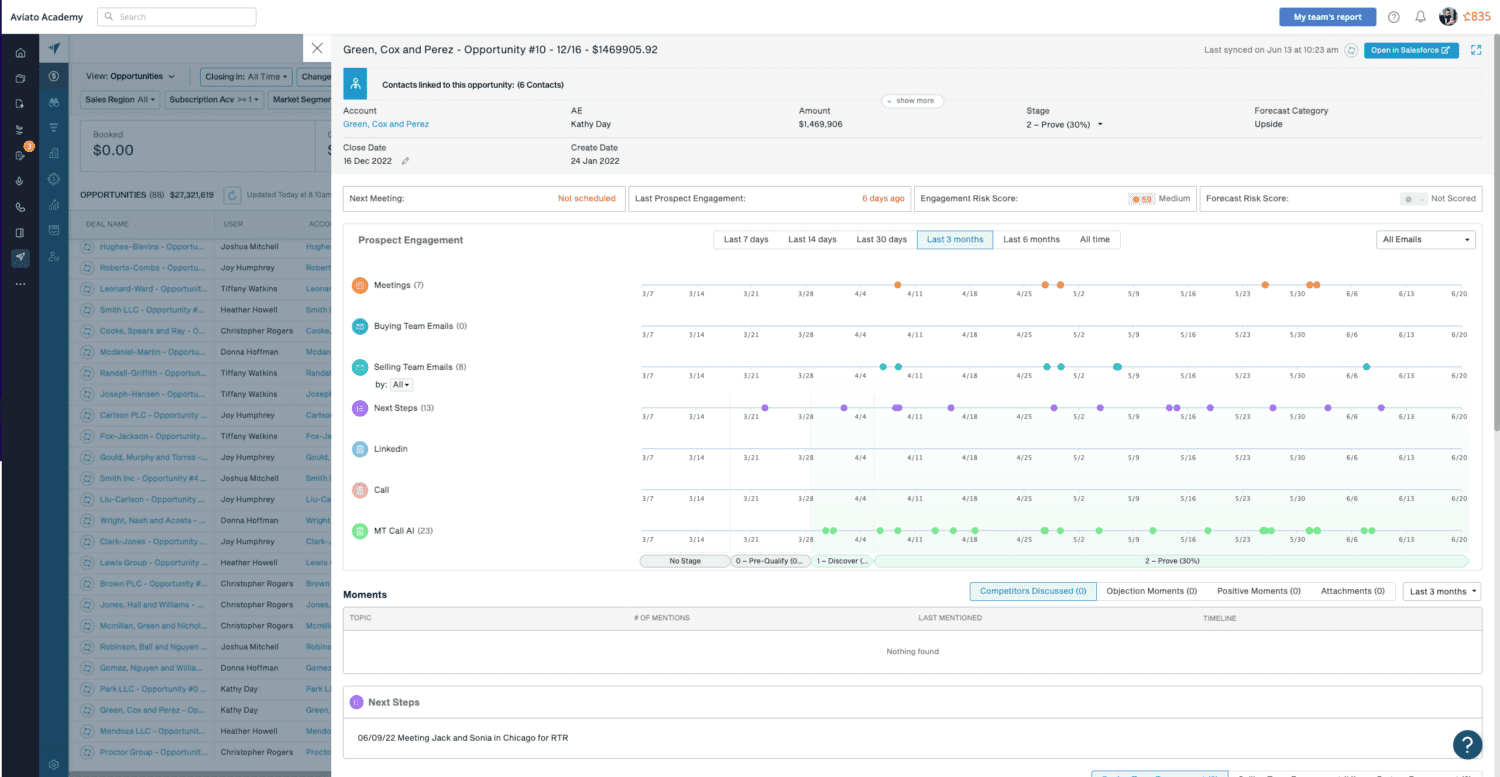Click the notifications bell icon
This screenshot has height=777, width=1500.
click(1420, 17)
